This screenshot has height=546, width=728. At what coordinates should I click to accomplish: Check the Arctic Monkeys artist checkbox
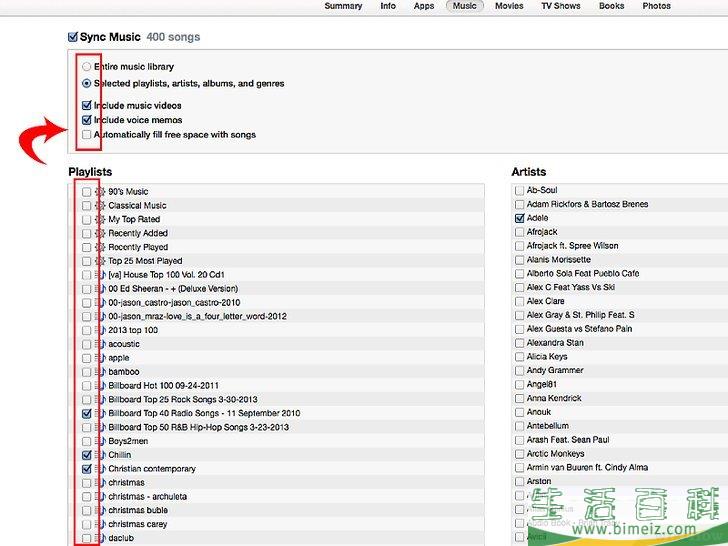(x=520, y=454)
